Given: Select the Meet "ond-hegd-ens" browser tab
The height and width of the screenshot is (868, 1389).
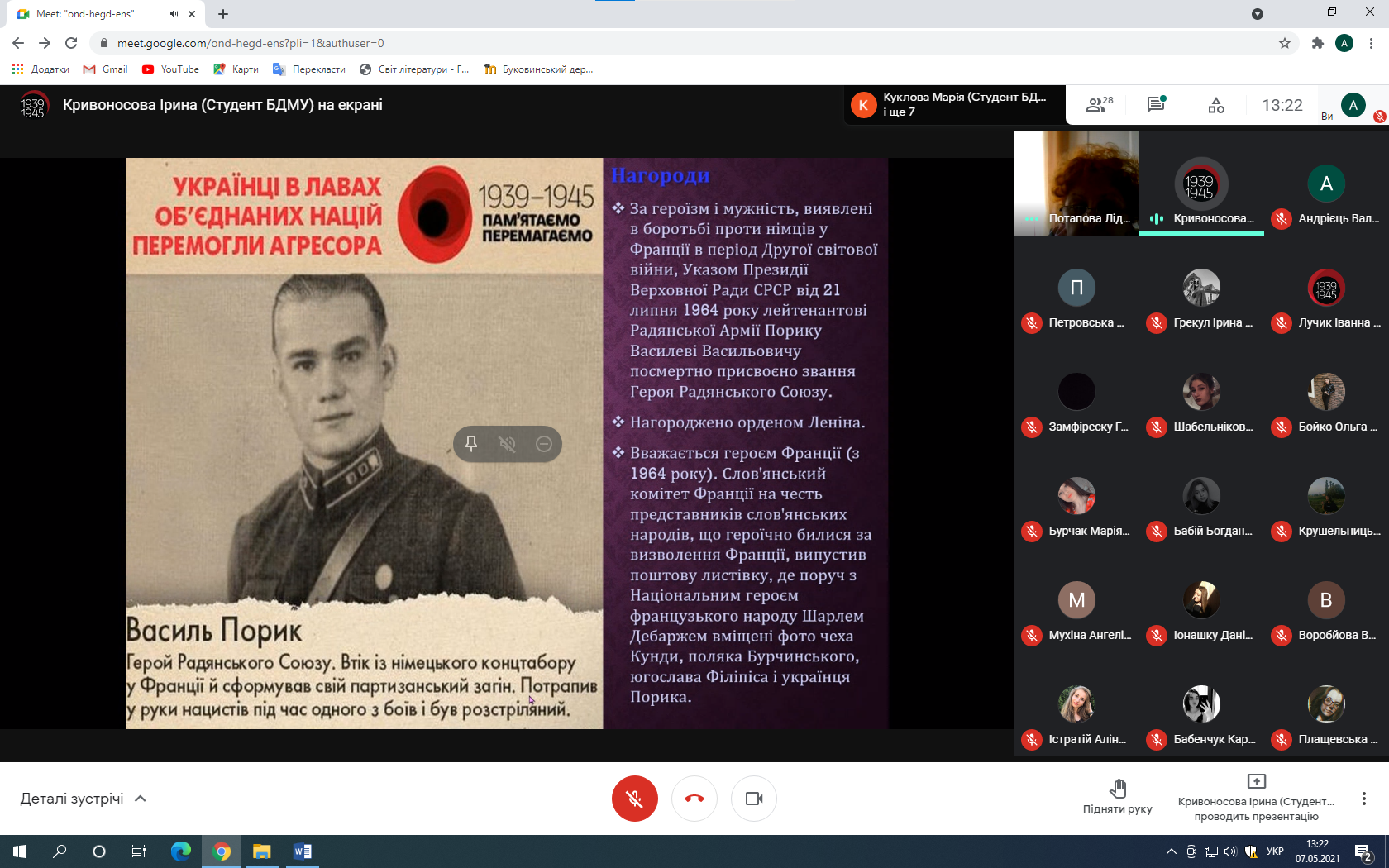Looking at the screenshot, I should click(91, 14).
